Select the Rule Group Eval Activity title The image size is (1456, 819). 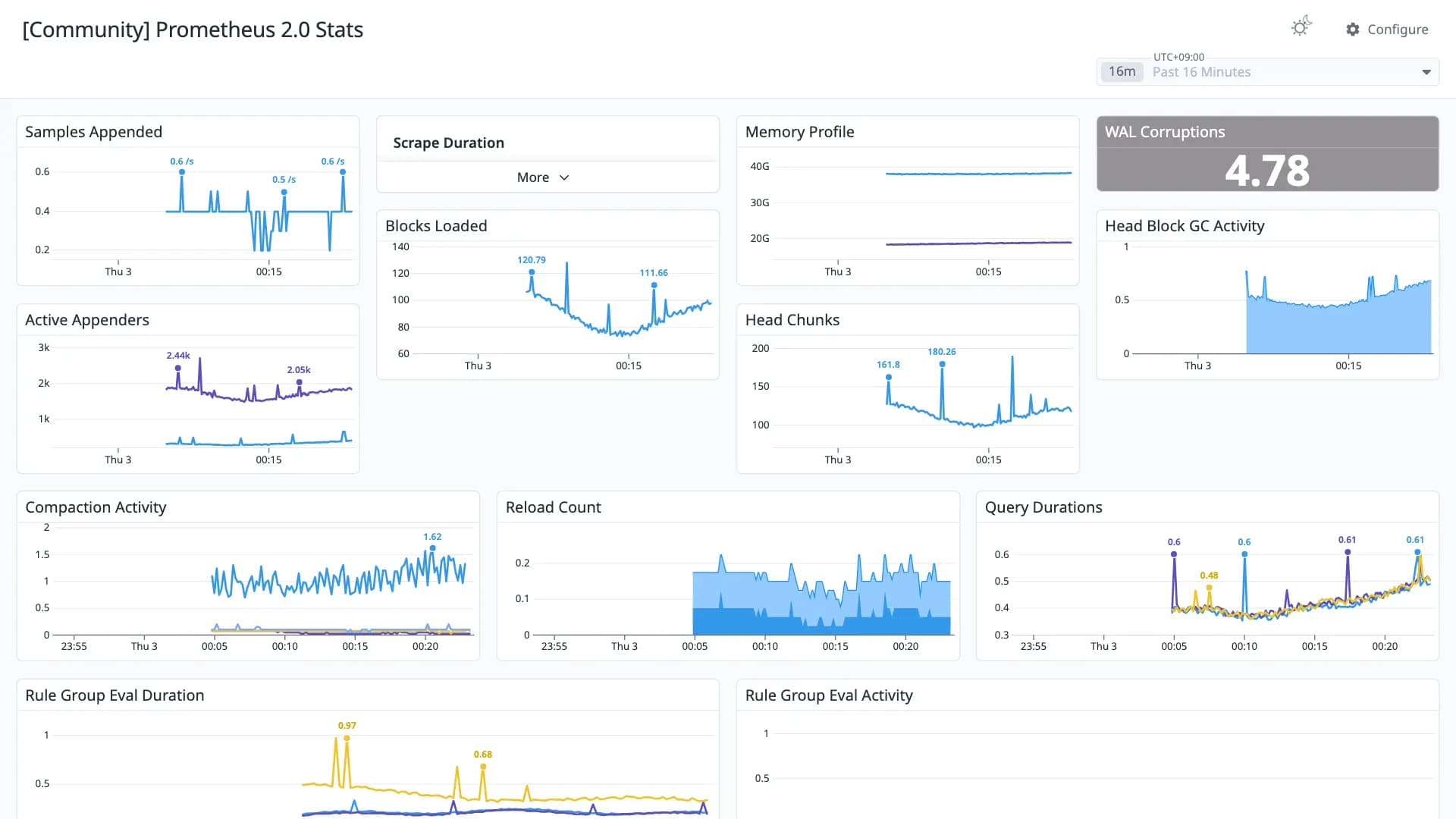829,695
